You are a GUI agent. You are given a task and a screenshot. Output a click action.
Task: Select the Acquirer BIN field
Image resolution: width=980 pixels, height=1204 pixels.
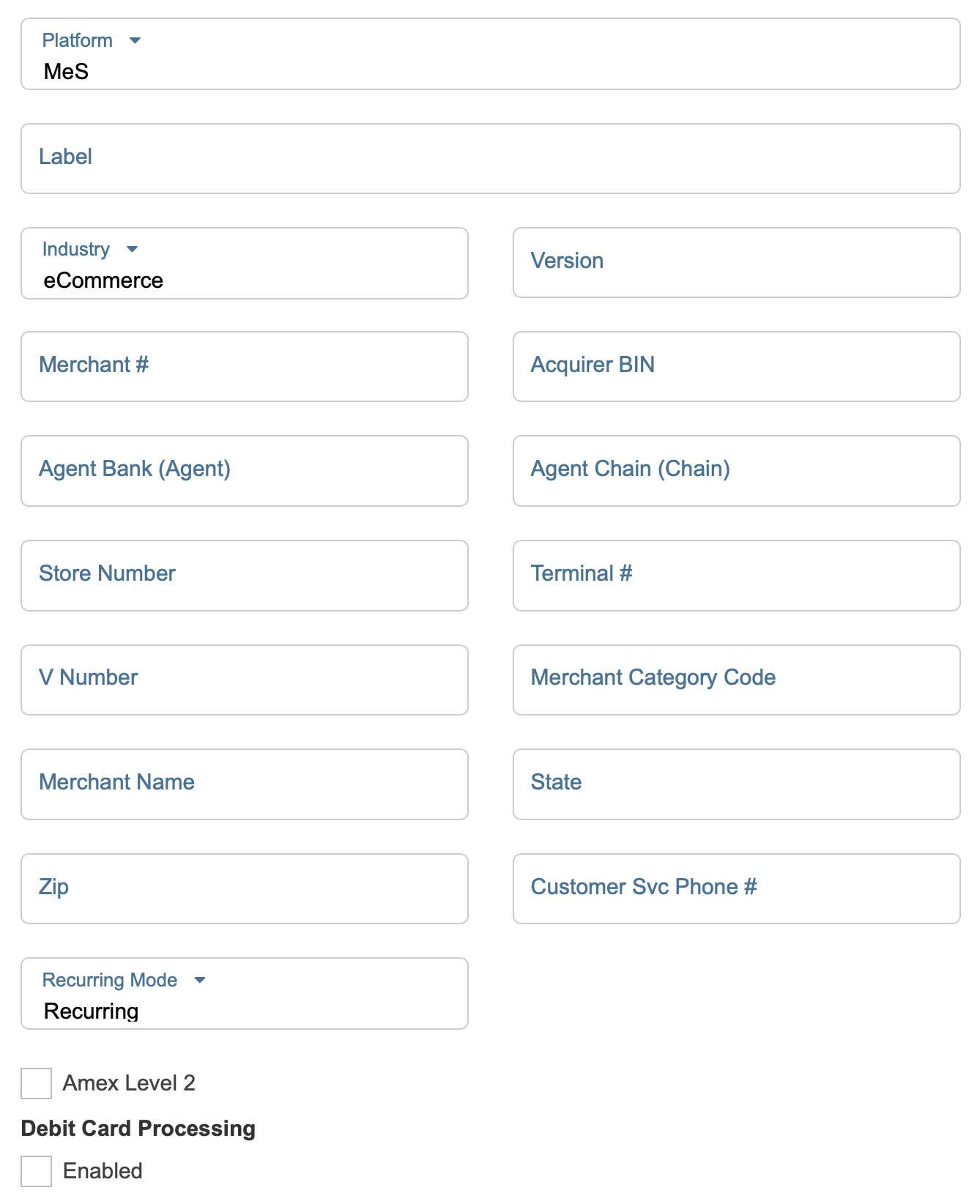(x=736, y=366)
